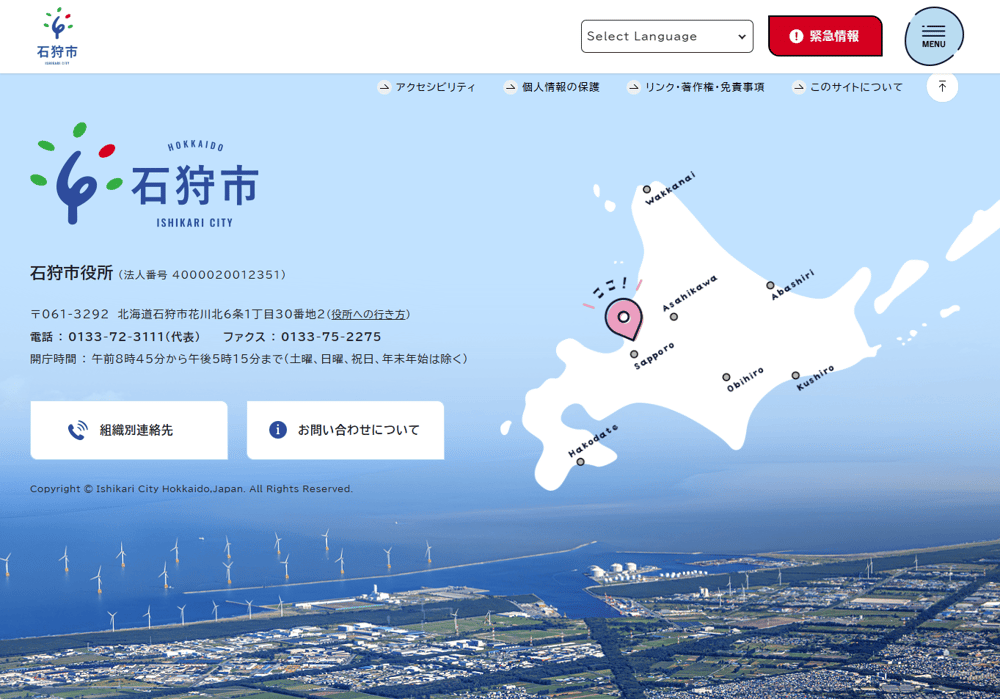Screen dimensions: 1000x699
Task: Click the arrow icon beside 個人情報の保護
Action: [511, 87]
